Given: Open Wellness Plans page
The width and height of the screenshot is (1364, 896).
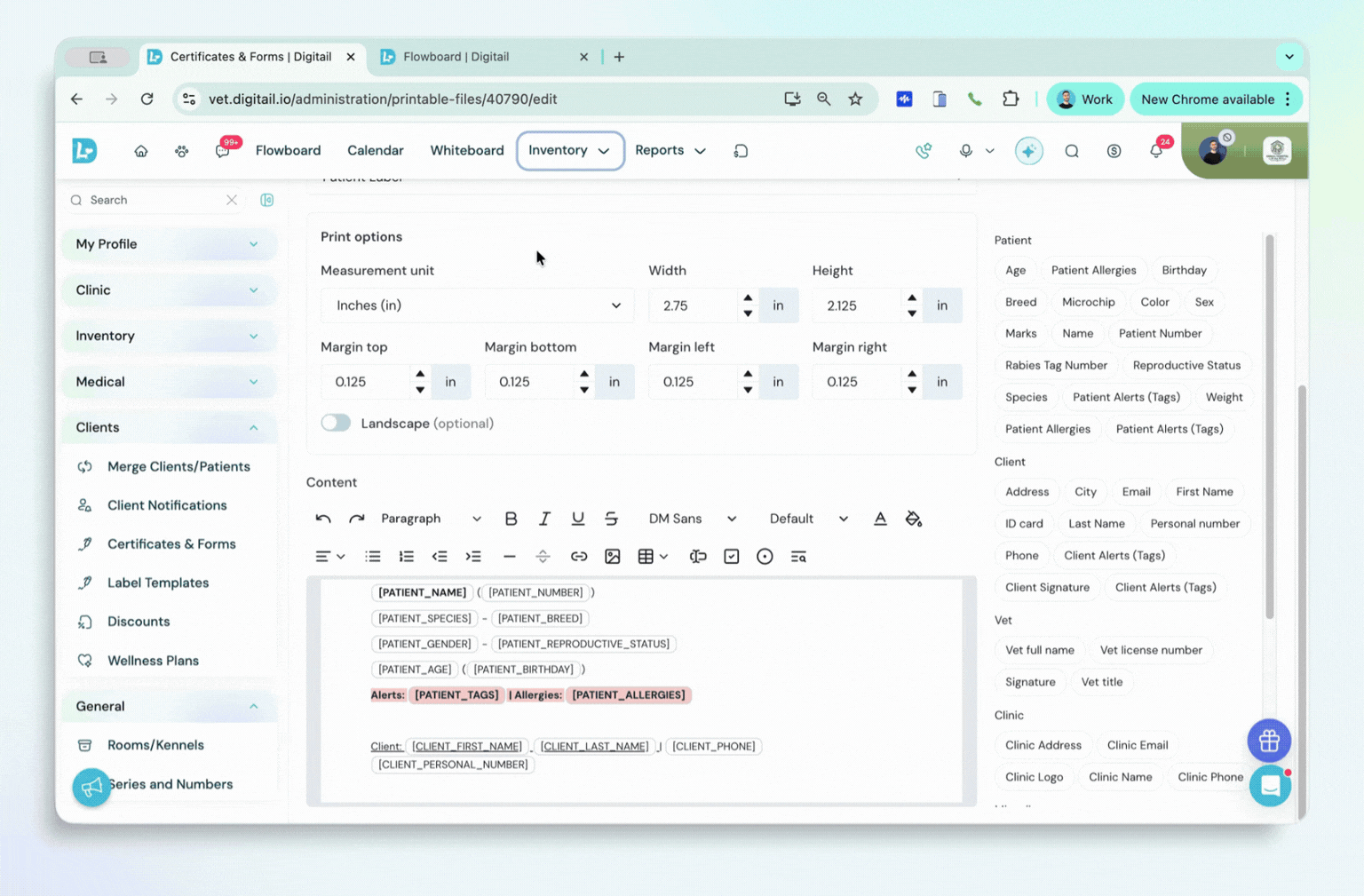Looking at the screenshot, I should (x=153, y=662).
